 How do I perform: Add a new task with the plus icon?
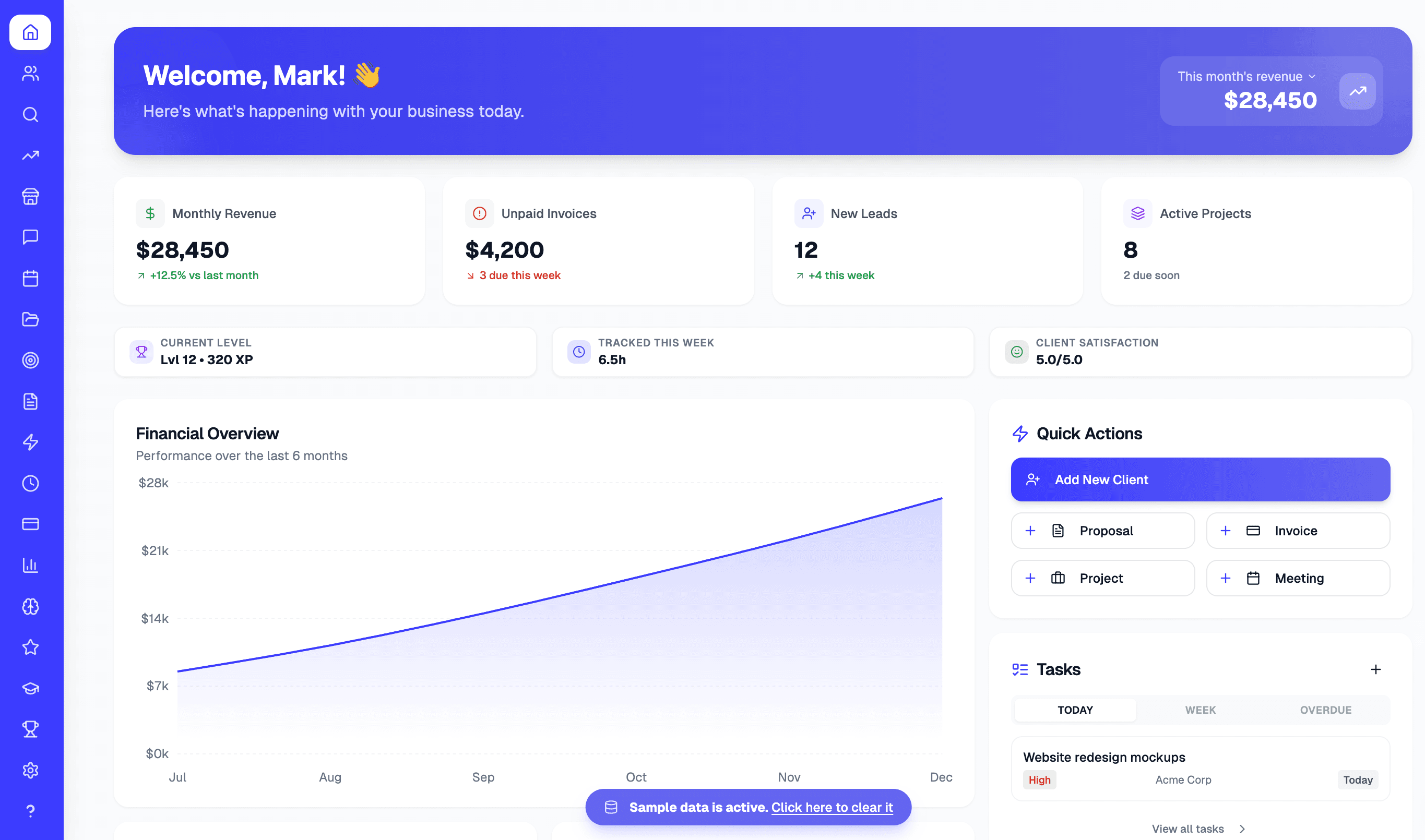pyautogui.click(x=1376, y=669)
